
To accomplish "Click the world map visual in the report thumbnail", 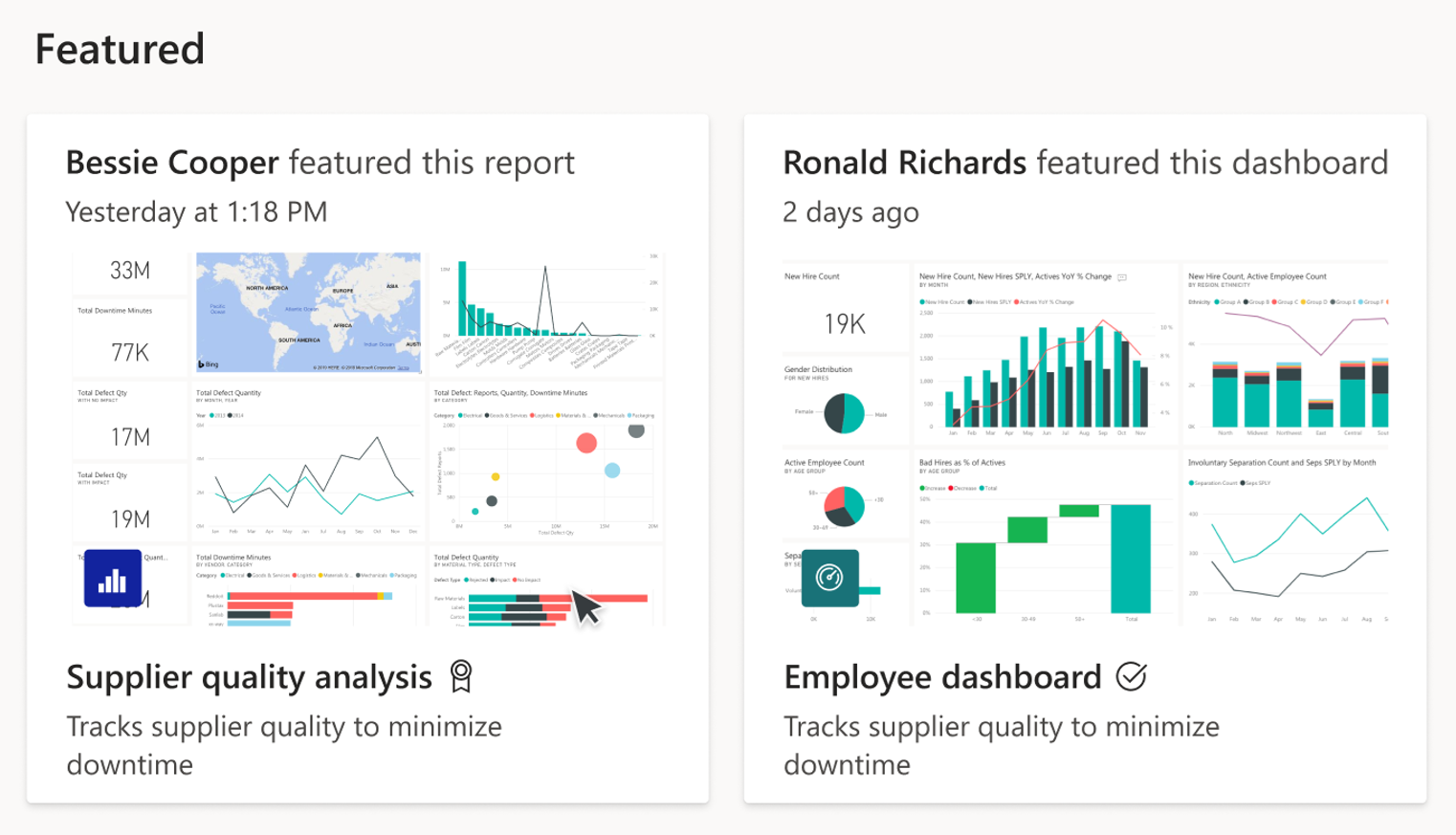I will [308, 312].
